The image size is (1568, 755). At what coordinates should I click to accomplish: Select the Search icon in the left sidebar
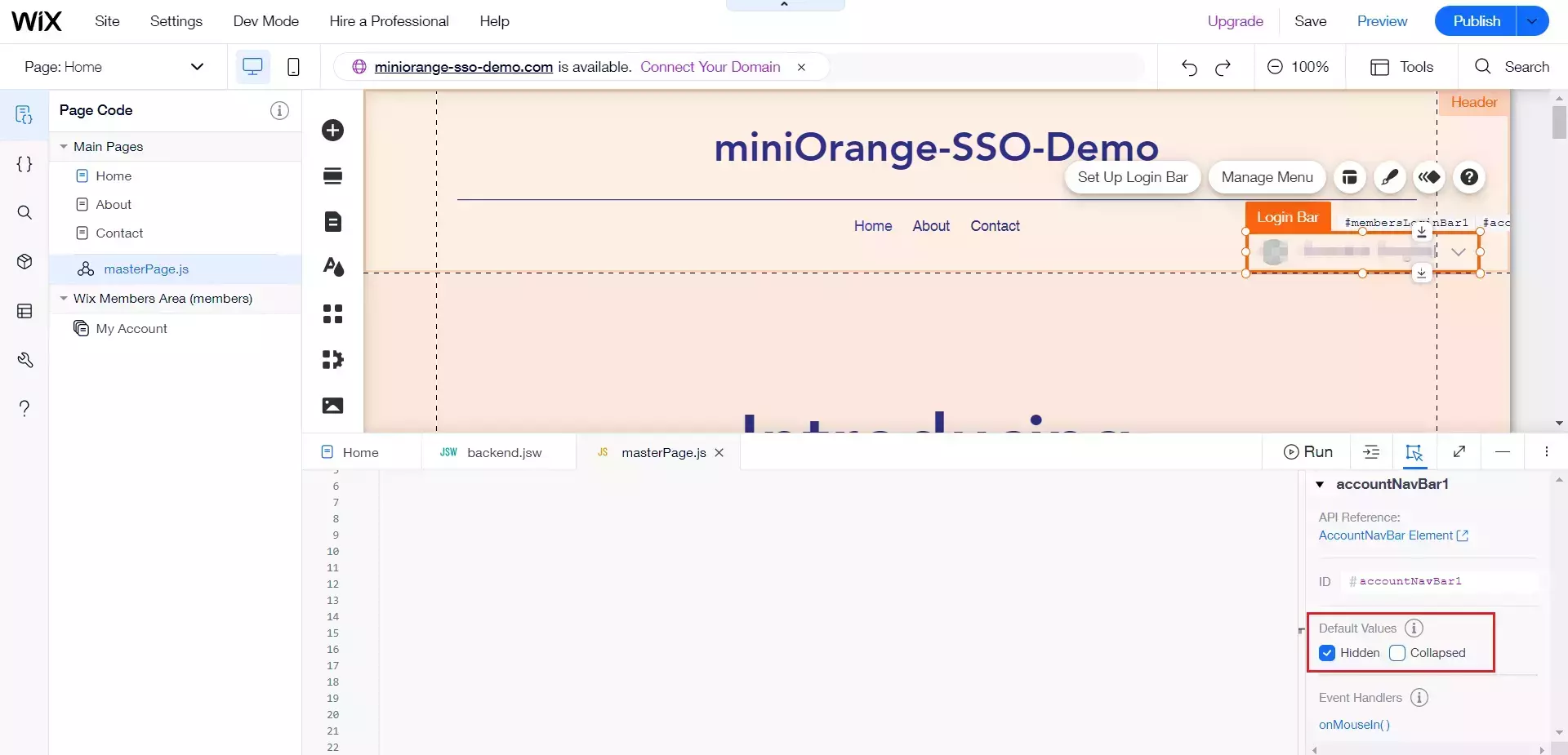coord(24,212)
